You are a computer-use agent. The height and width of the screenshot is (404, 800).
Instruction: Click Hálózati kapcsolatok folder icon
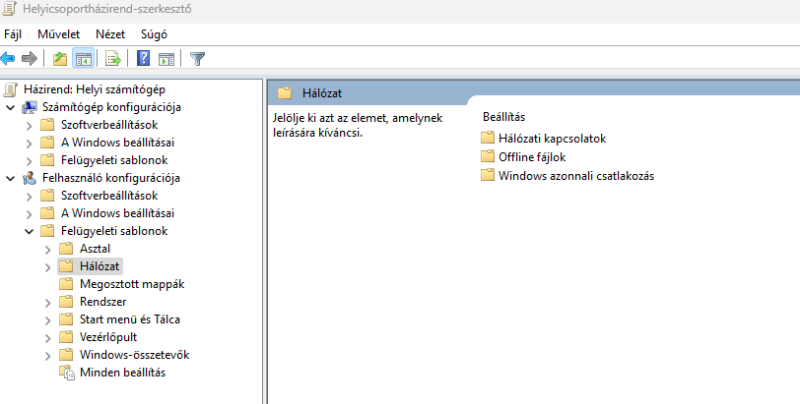488,138
